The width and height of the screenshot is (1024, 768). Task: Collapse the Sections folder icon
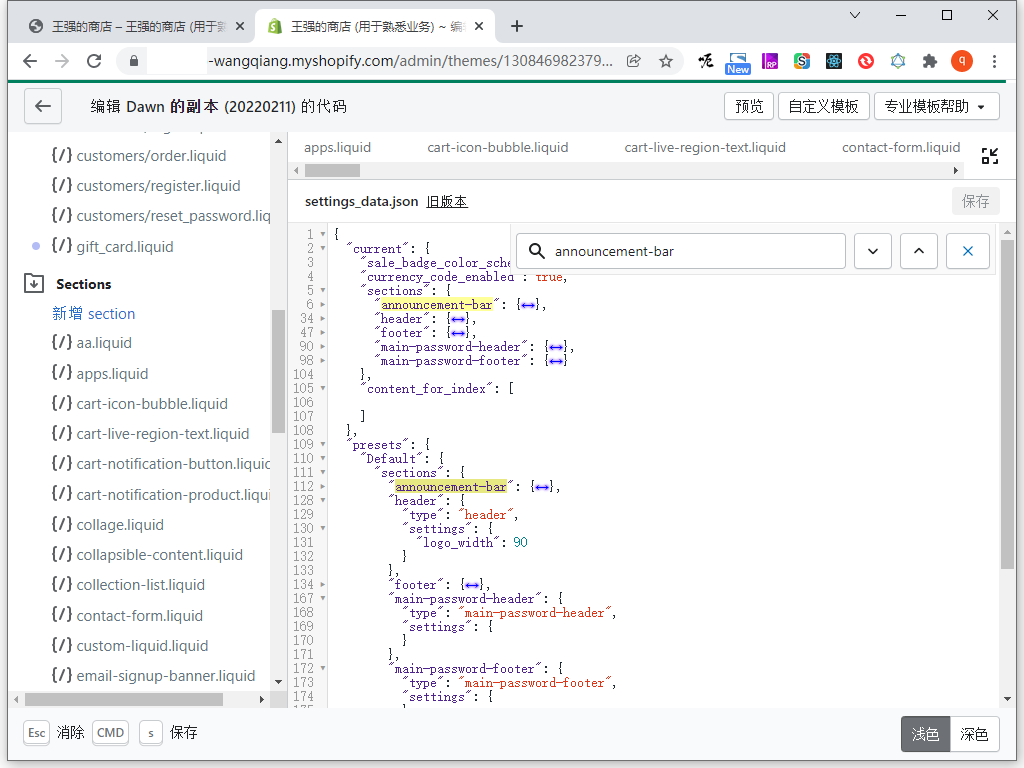click(x=34, y=284)
